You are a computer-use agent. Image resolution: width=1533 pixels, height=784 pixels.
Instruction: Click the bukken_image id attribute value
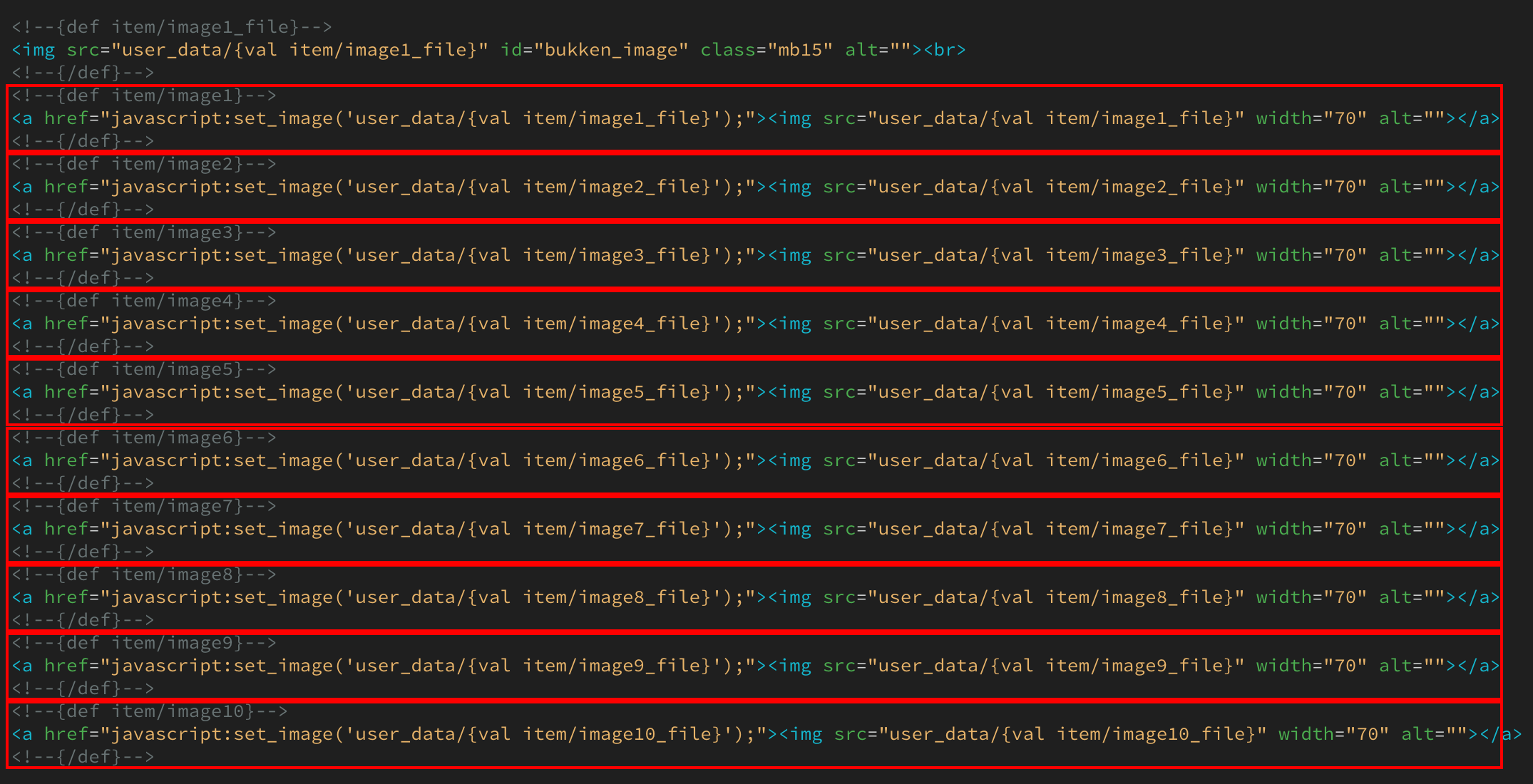[x=611, y=50]
